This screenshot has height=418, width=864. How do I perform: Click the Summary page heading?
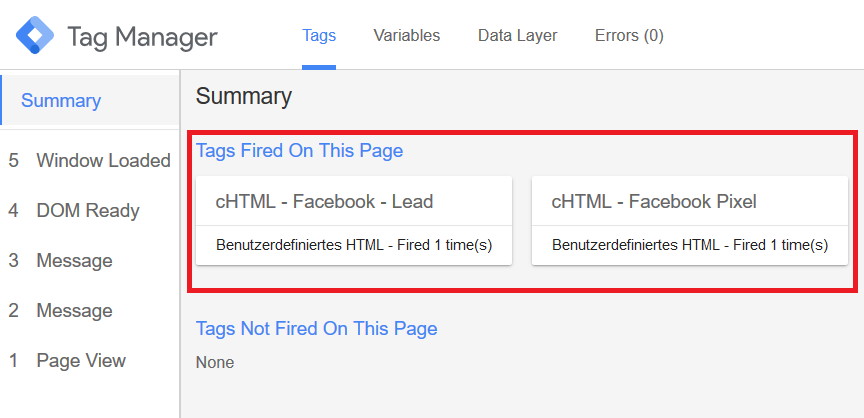244,96
